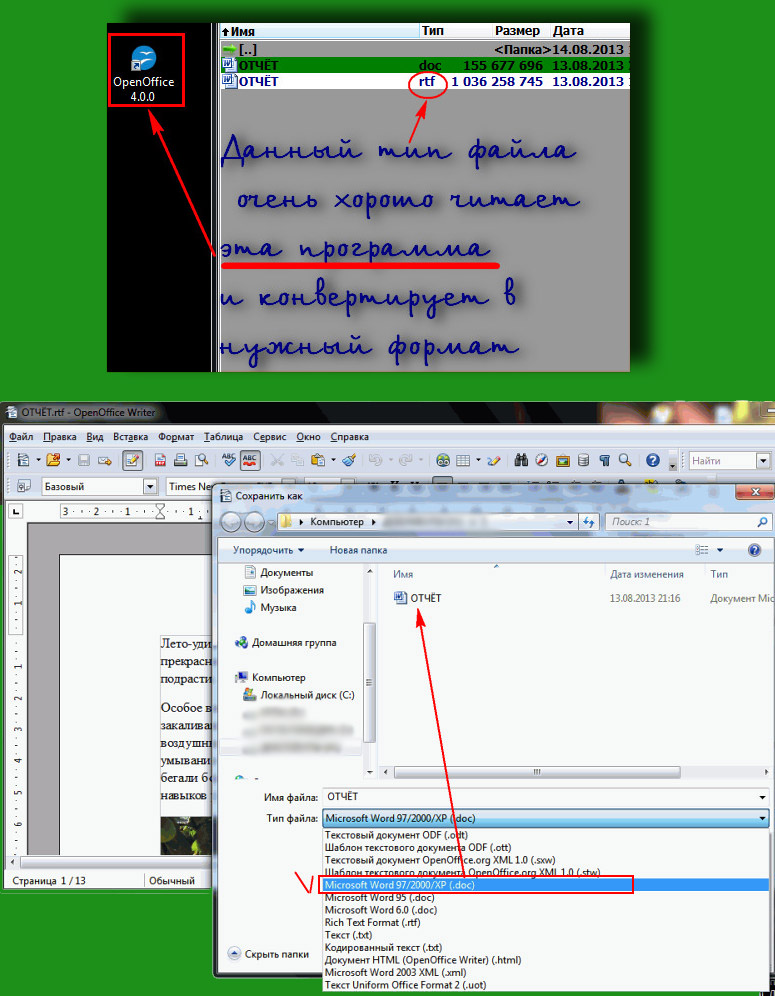The image size is (775, 996).
Task: Open the 'Таблица' menu
Action: coord(223,437)
